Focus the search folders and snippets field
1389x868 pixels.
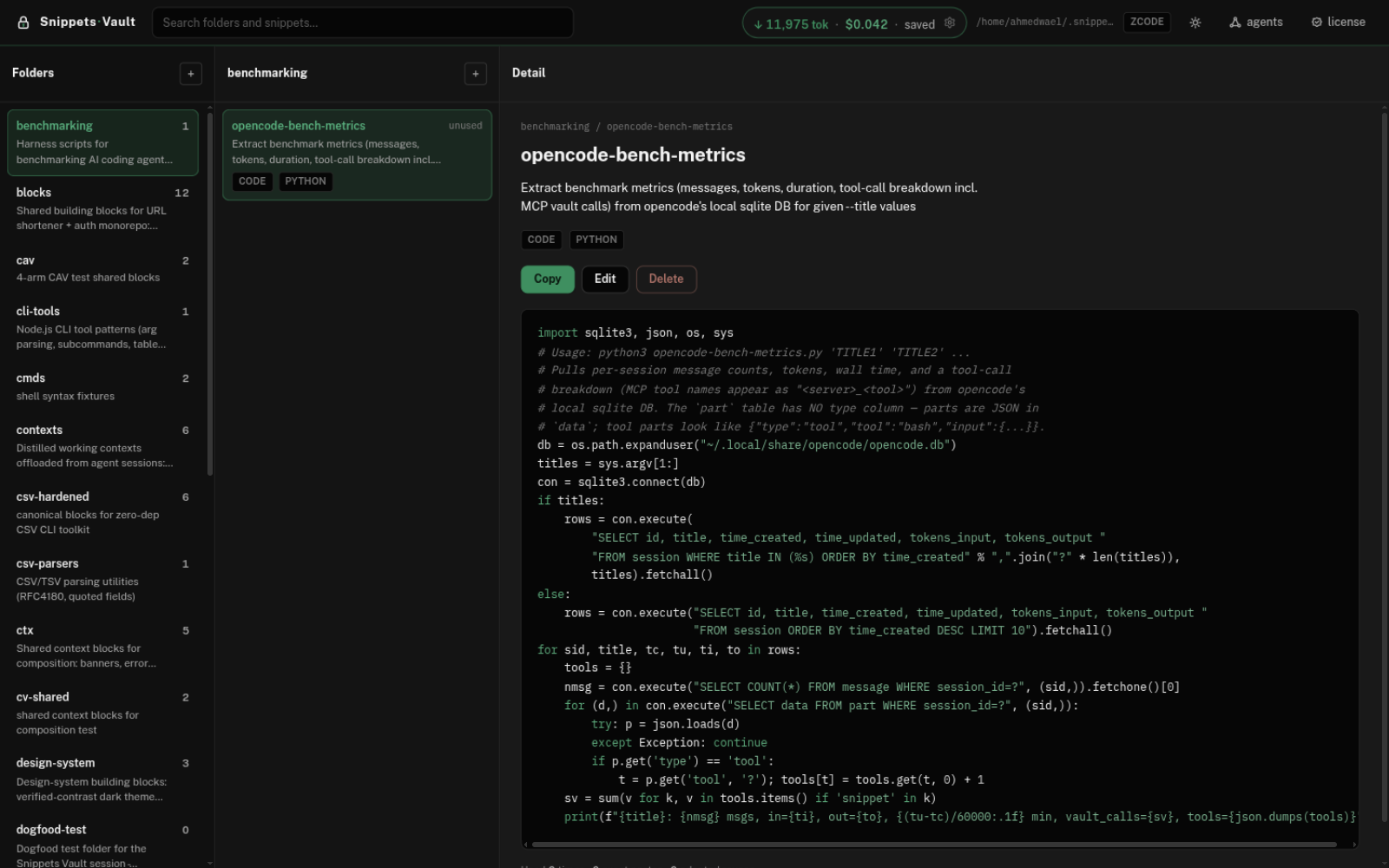tap(363, 23)
